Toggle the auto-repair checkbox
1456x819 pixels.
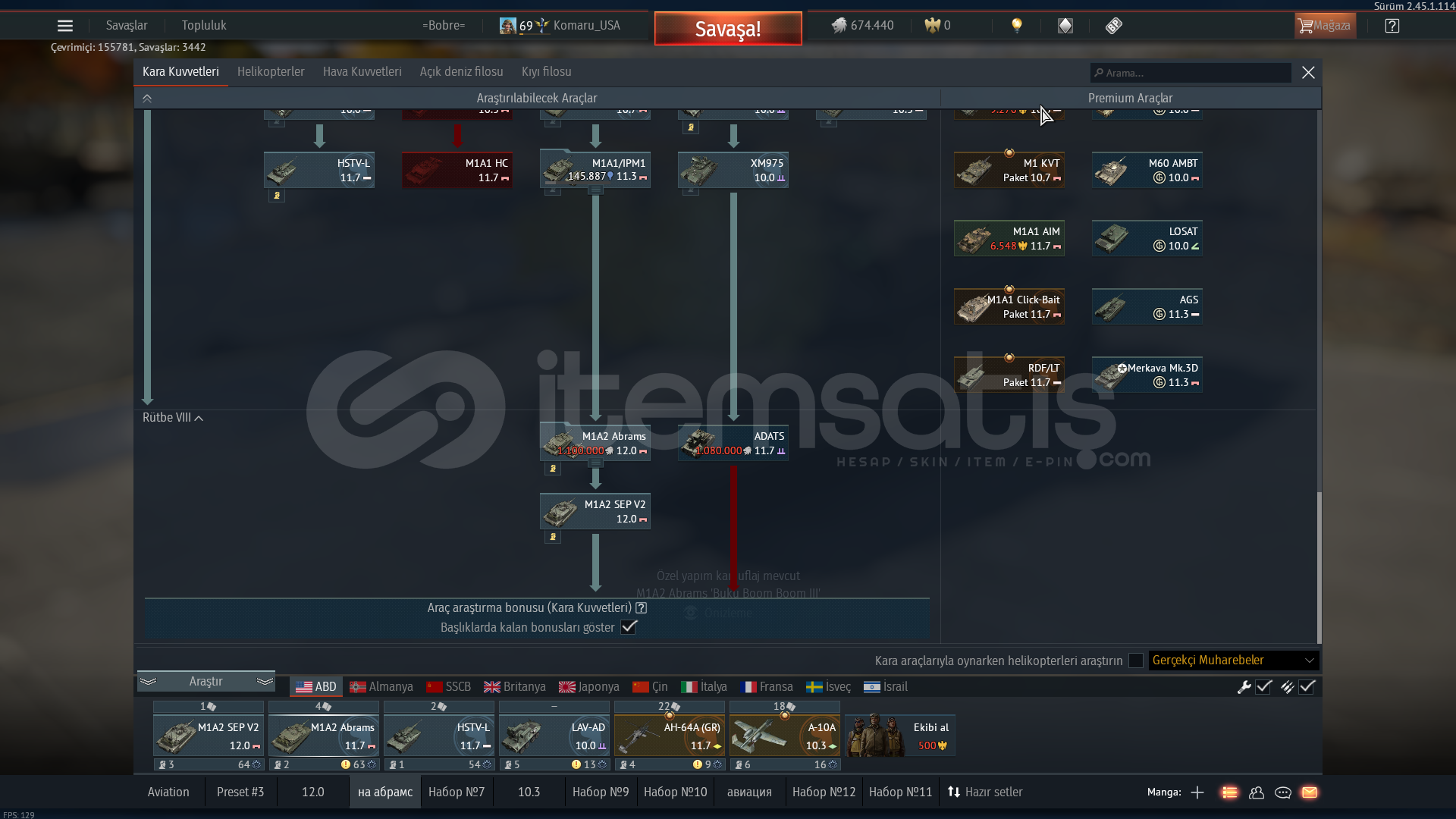point(1263,687)
